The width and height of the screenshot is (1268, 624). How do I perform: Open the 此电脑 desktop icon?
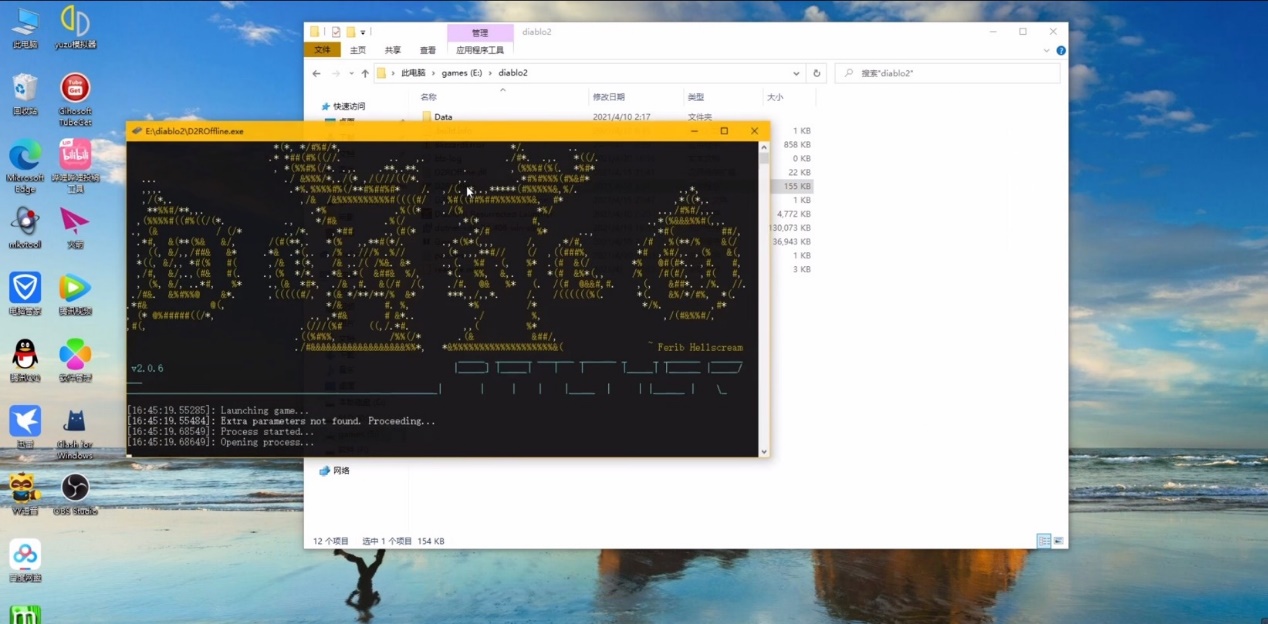(25, 28)
